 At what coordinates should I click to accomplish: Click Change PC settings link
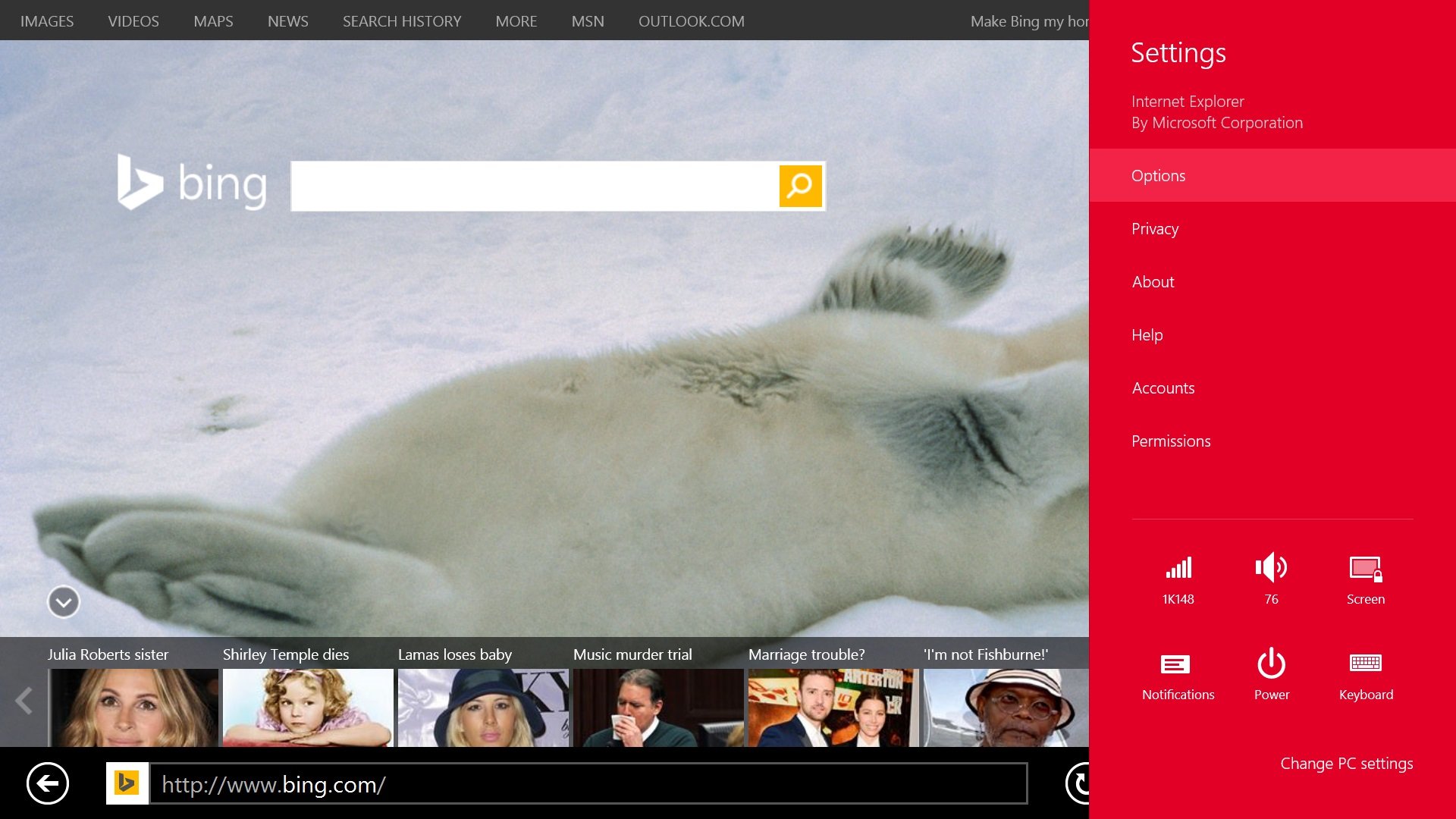1347,764
